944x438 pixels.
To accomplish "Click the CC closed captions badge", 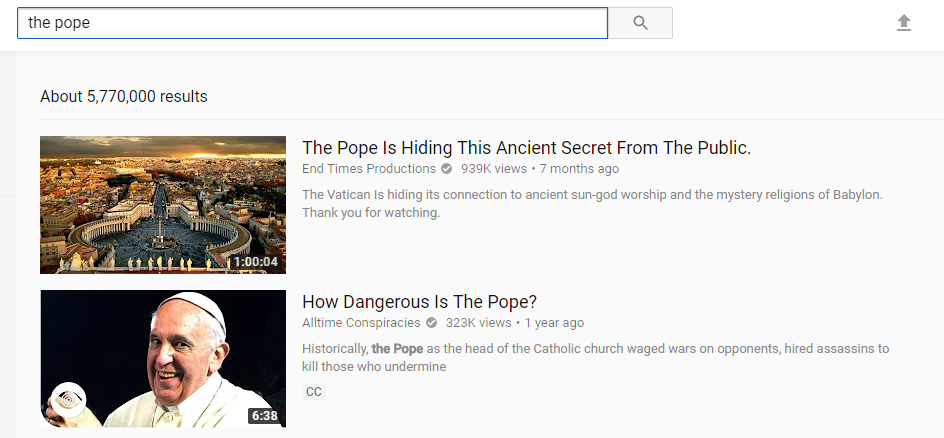I will coord(314,392).
